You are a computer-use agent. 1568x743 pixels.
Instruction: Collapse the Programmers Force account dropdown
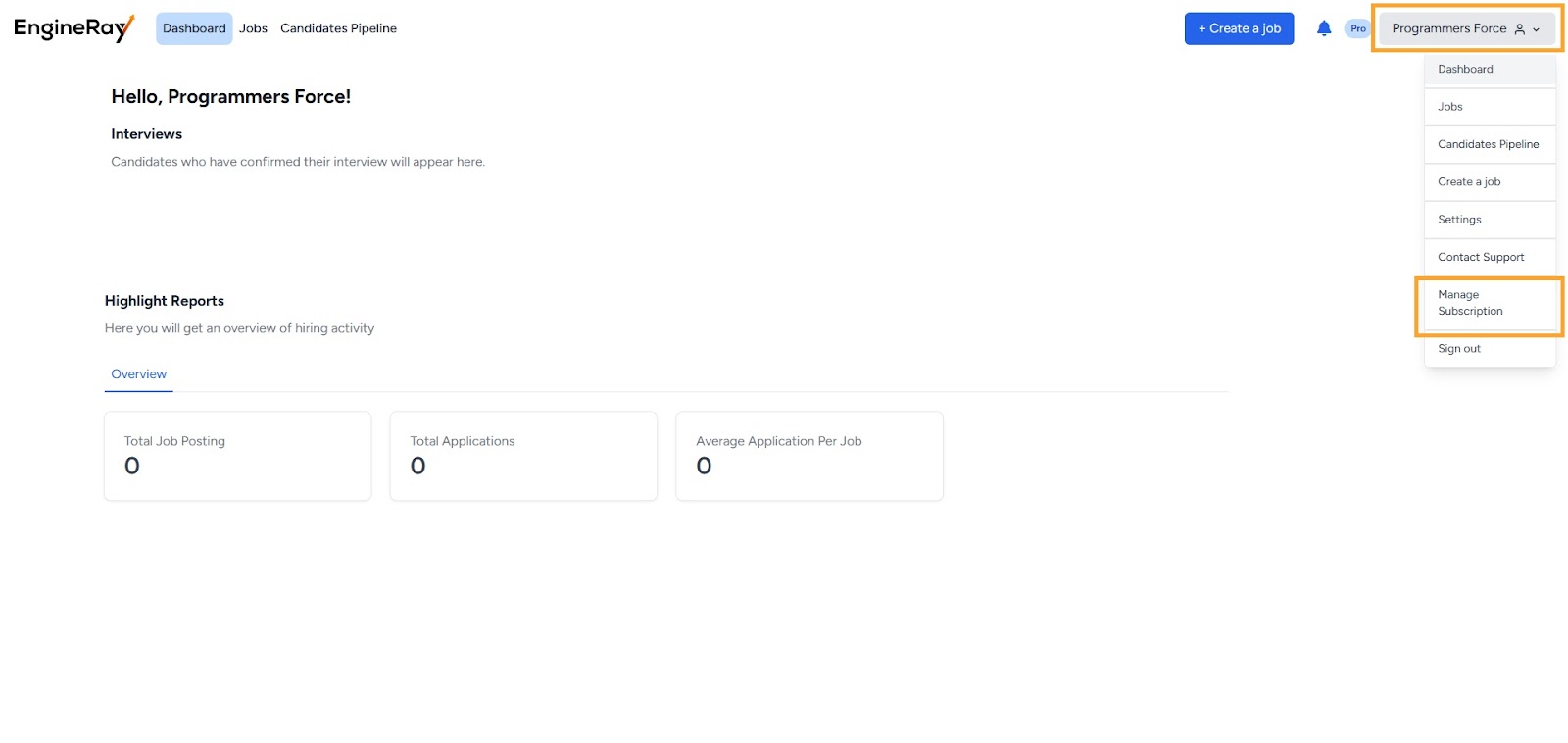pos(1467,28)
